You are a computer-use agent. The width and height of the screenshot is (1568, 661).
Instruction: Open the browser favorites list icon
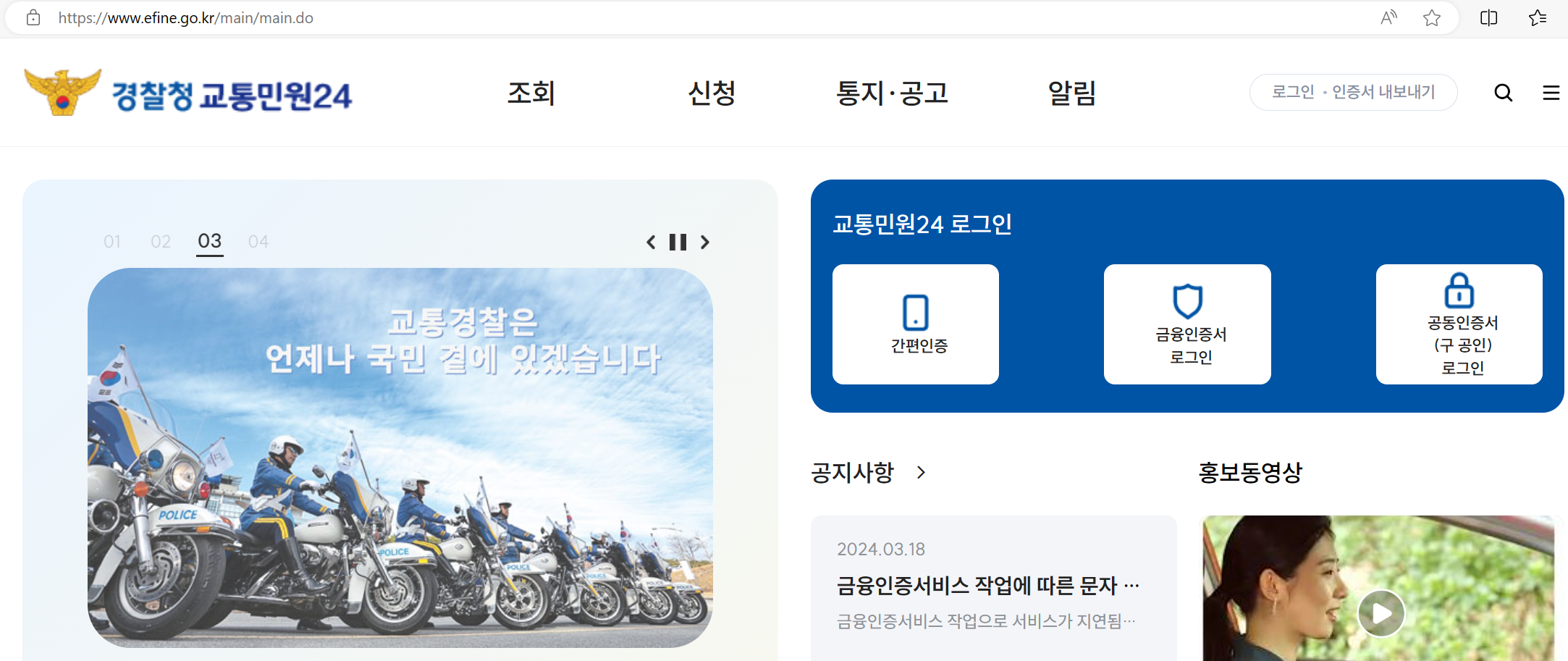click(1538, 17)
